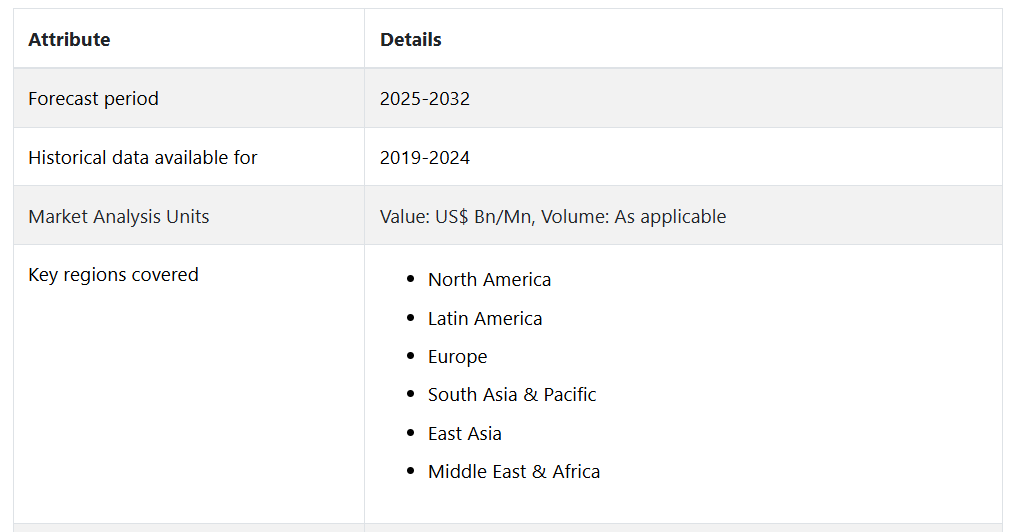1010x532 pixels.
Task: Select the Market Analysis Units label
Action: coord(118,216)
